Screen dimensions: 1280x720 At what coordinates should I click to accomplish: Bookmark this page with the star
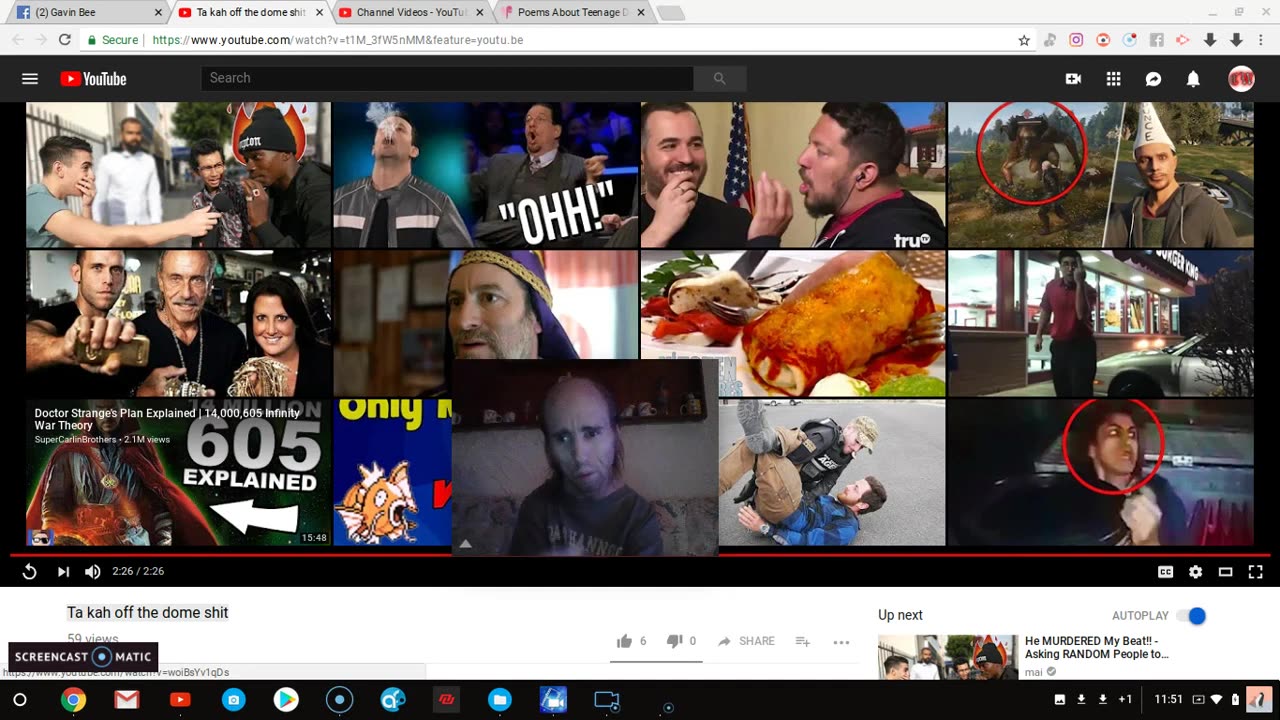click(1024, 40)
